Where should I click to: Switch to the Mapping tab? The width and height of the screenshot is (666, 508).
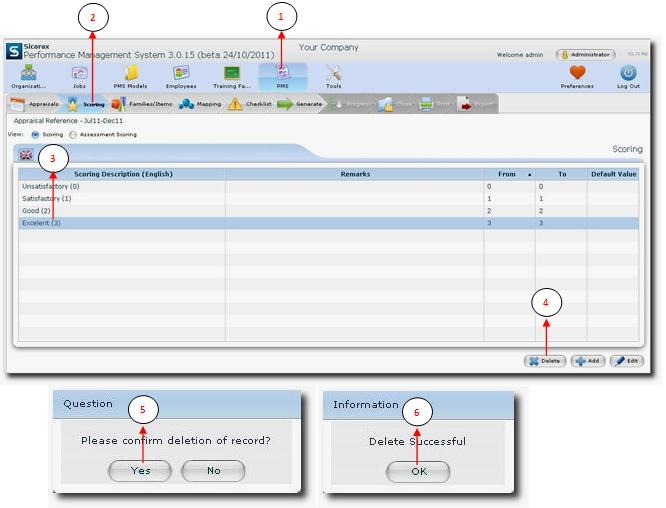tap(201, 104)
